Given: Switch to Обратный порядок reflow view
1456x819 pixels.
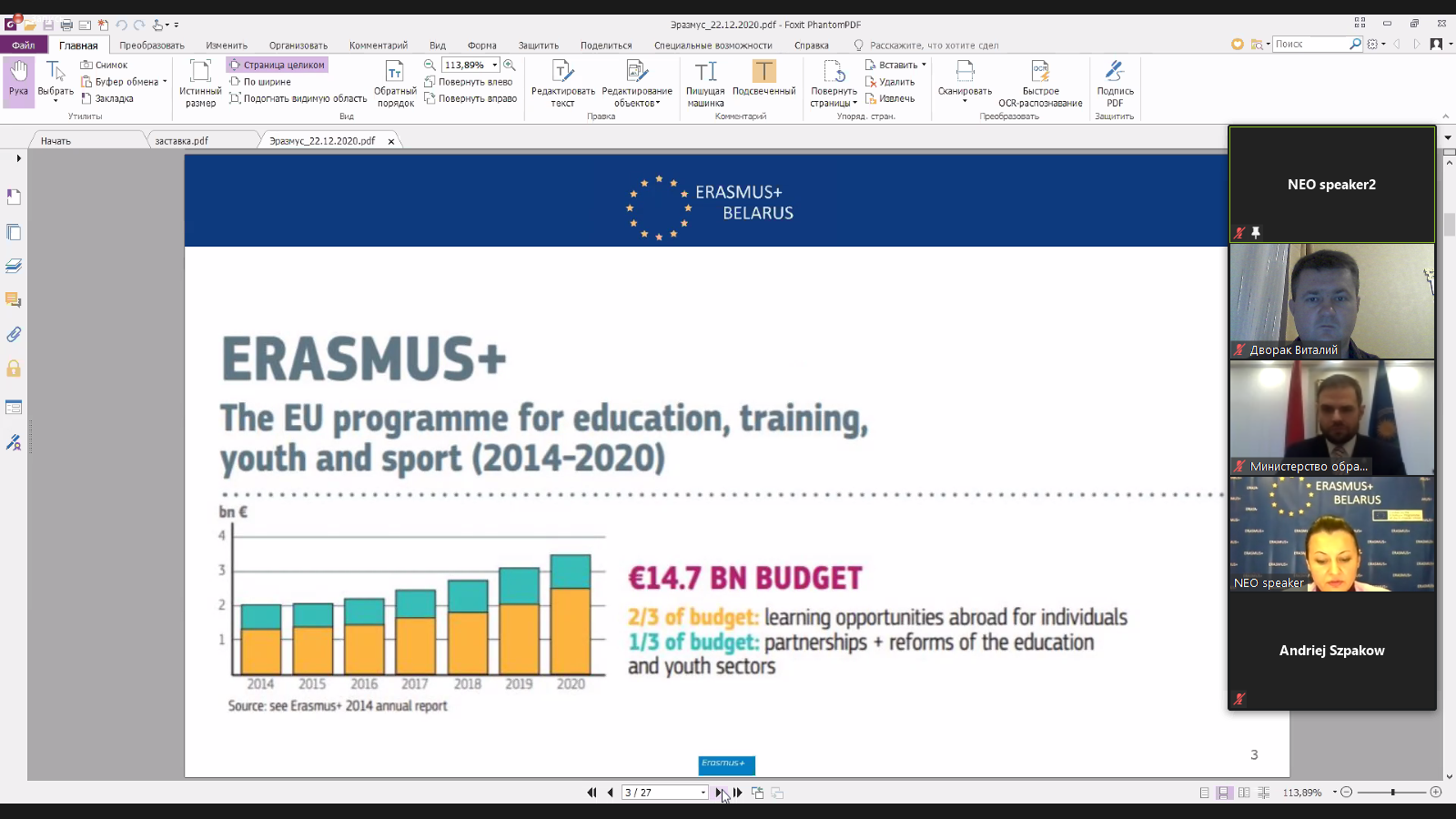Looking at the screenshot, I should pos(395,83).
